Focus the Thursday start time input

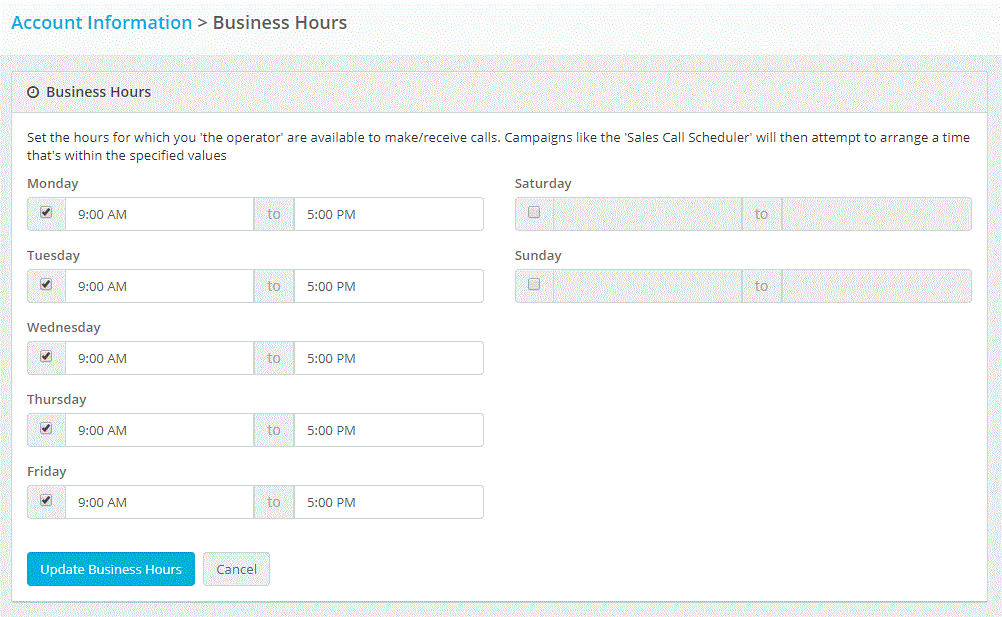tap(159, 430)
